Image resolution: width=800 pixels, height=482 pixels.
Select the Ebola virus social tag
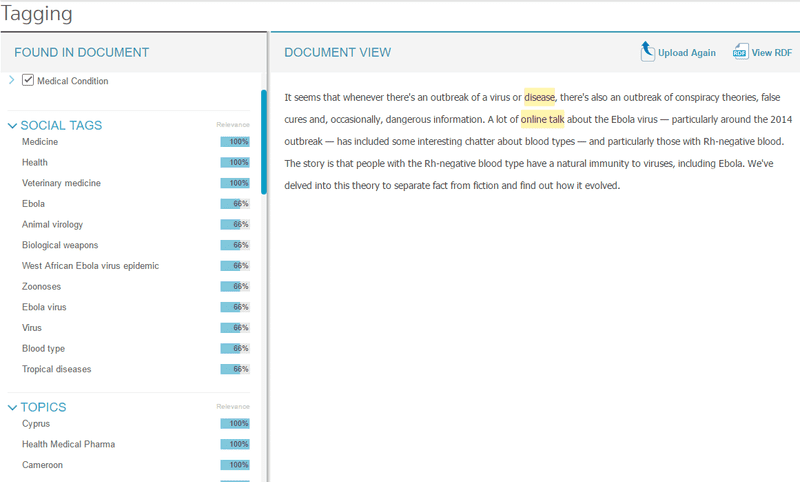pos(44,307)
